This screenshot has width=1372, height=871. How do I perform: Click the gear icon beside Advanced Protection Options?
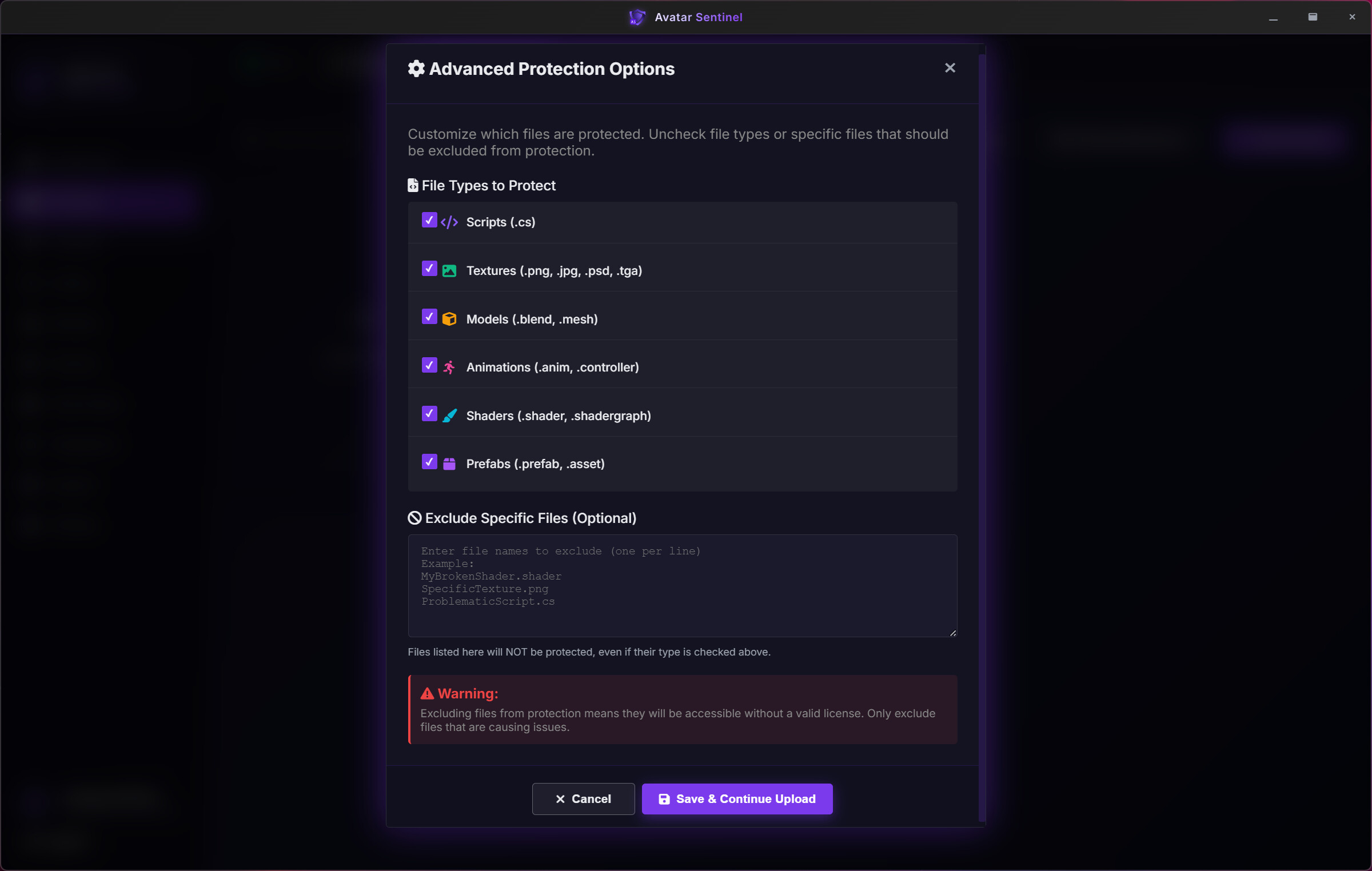coord(416,68)
